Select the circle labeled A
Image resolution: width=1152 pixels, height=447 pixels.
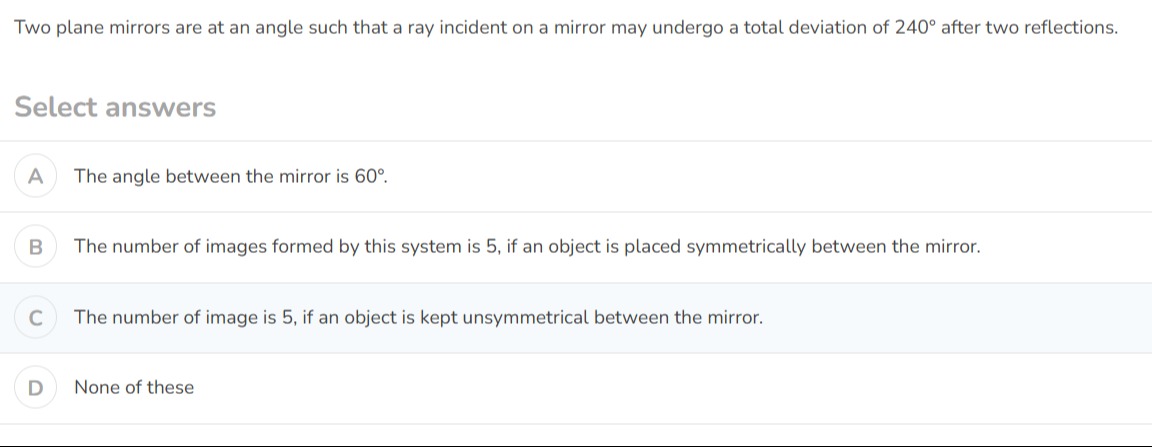pos(35,176)
